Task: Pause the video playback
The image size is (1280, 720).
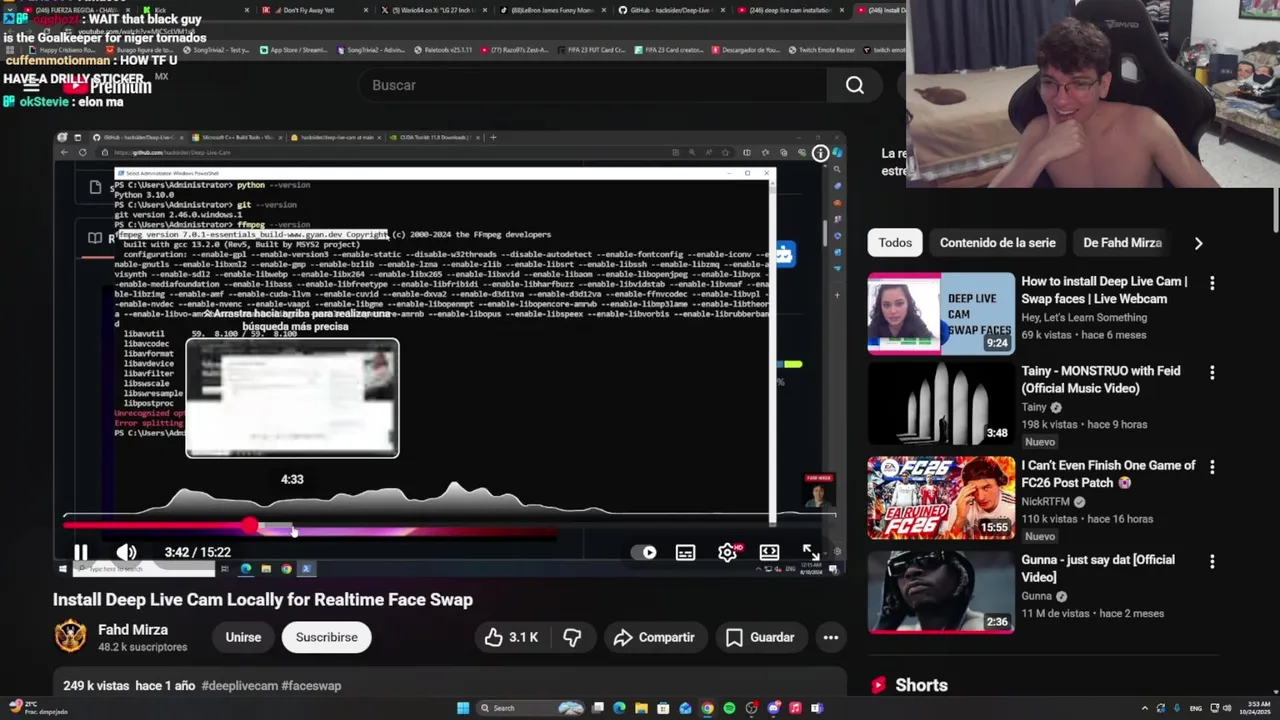Action: click(x=81, y=552)
